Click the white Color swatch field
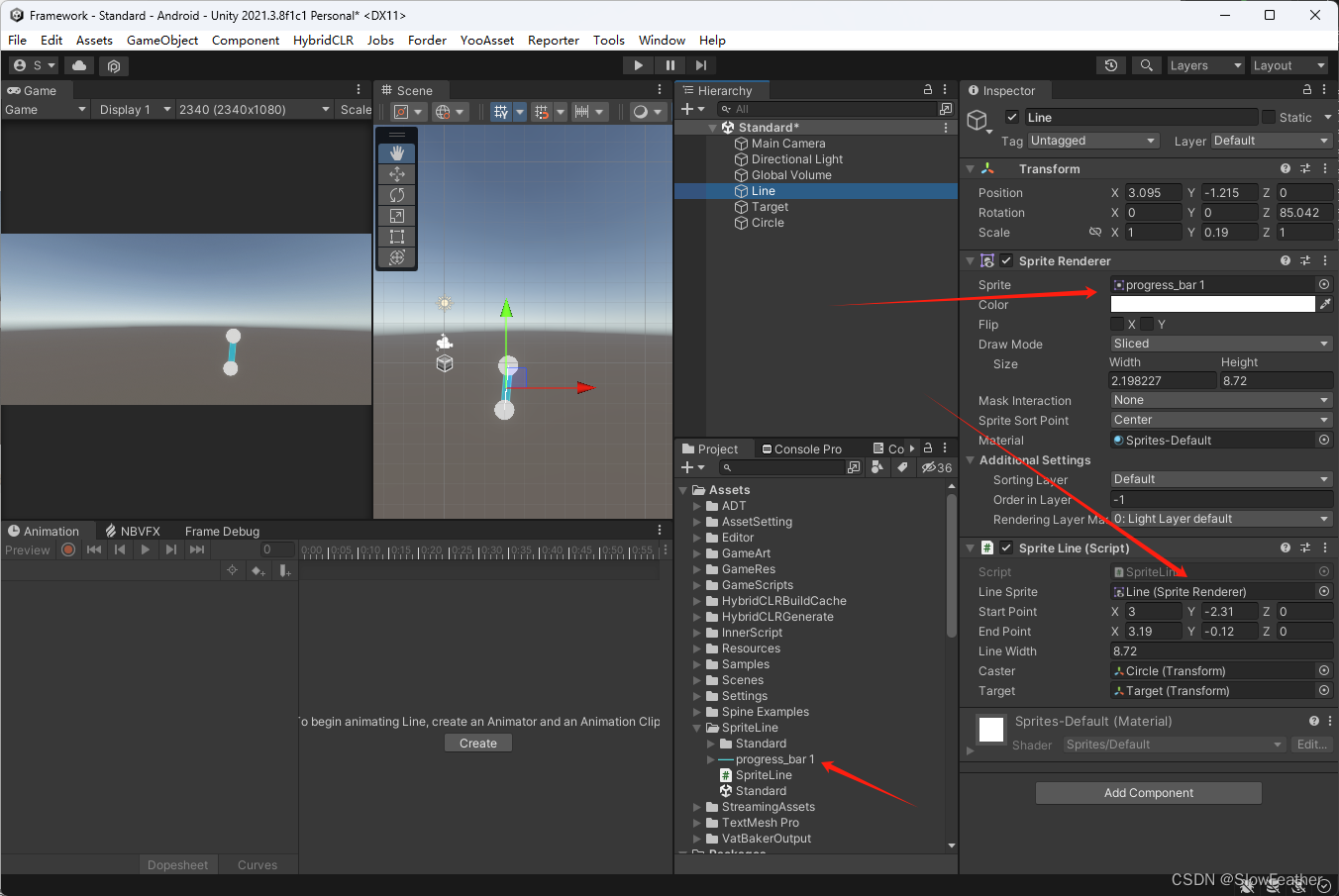The height and width of the screenshot is (896, 1339). [x=1212, y=304]
